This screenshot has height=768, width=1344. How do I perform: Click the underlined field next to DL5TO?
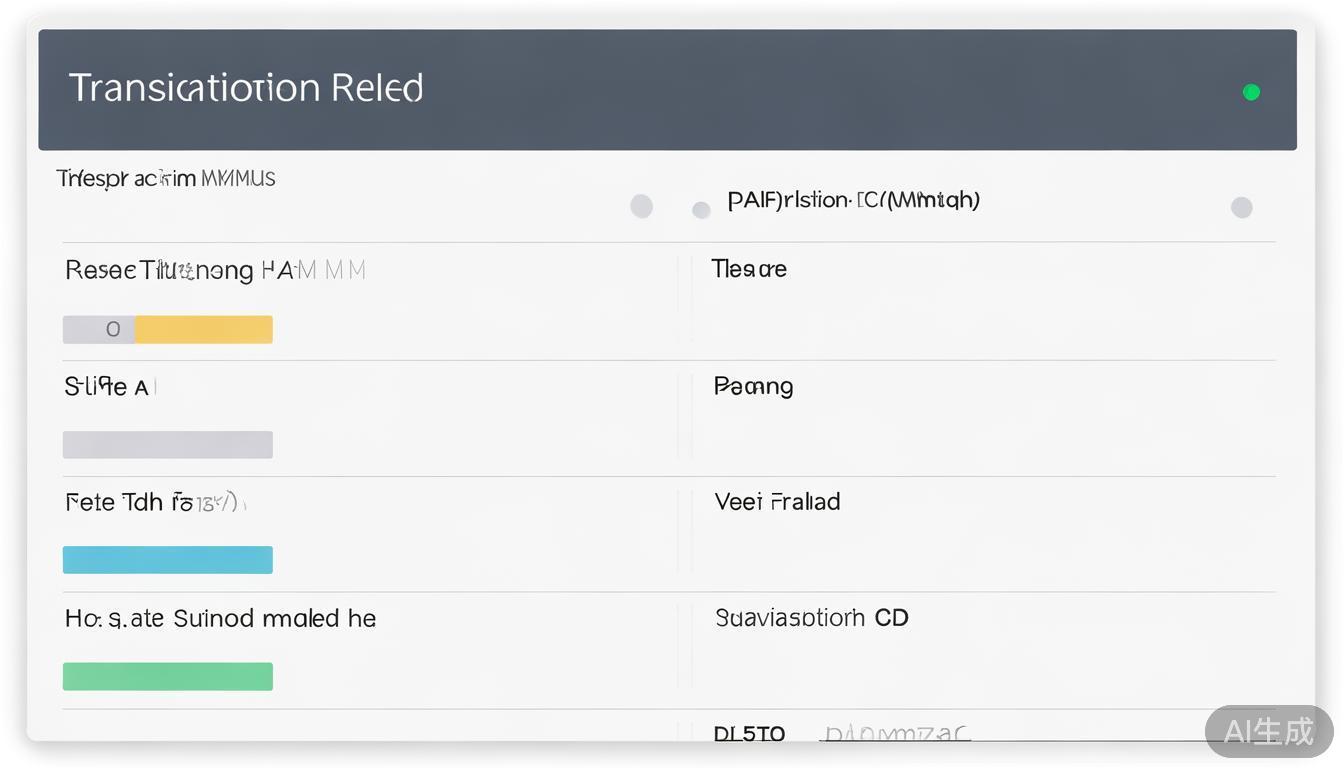click(x=894, y=734)
